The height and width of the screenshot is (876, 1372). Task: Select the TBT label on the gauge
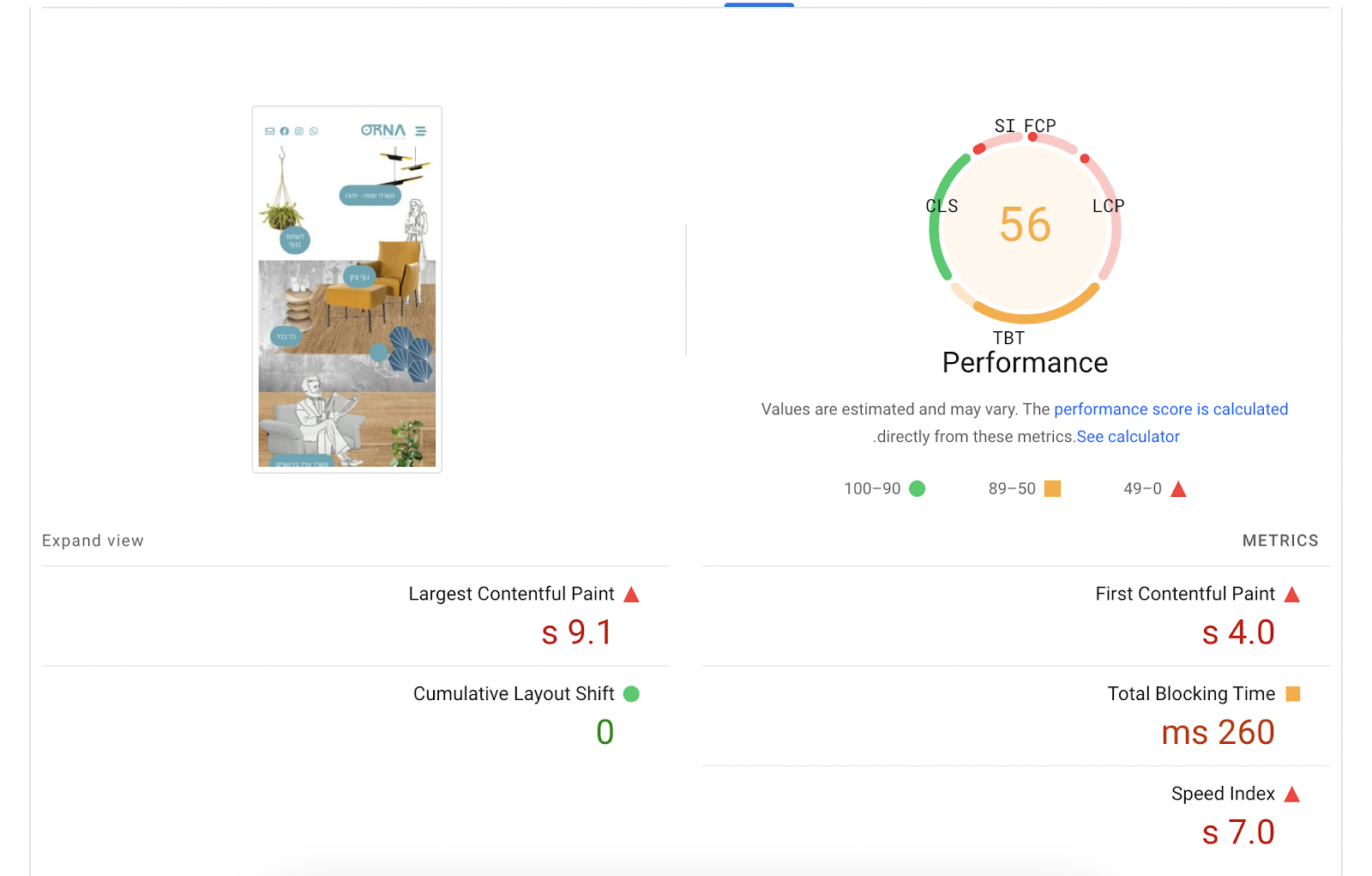coord(1008,338)
